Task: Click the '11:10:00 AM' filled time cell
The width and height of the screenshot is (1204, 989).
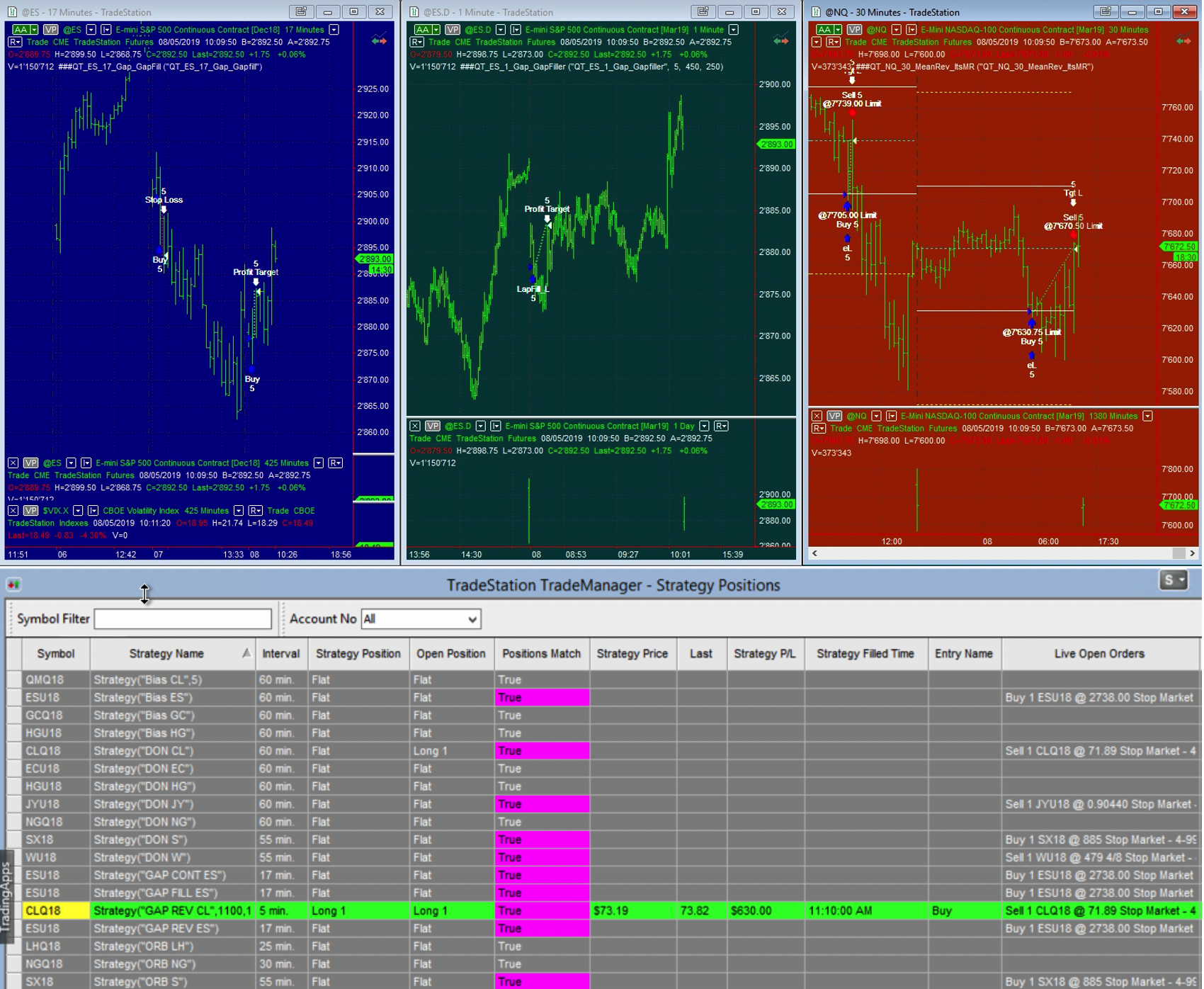Action: tap(865, 910)
